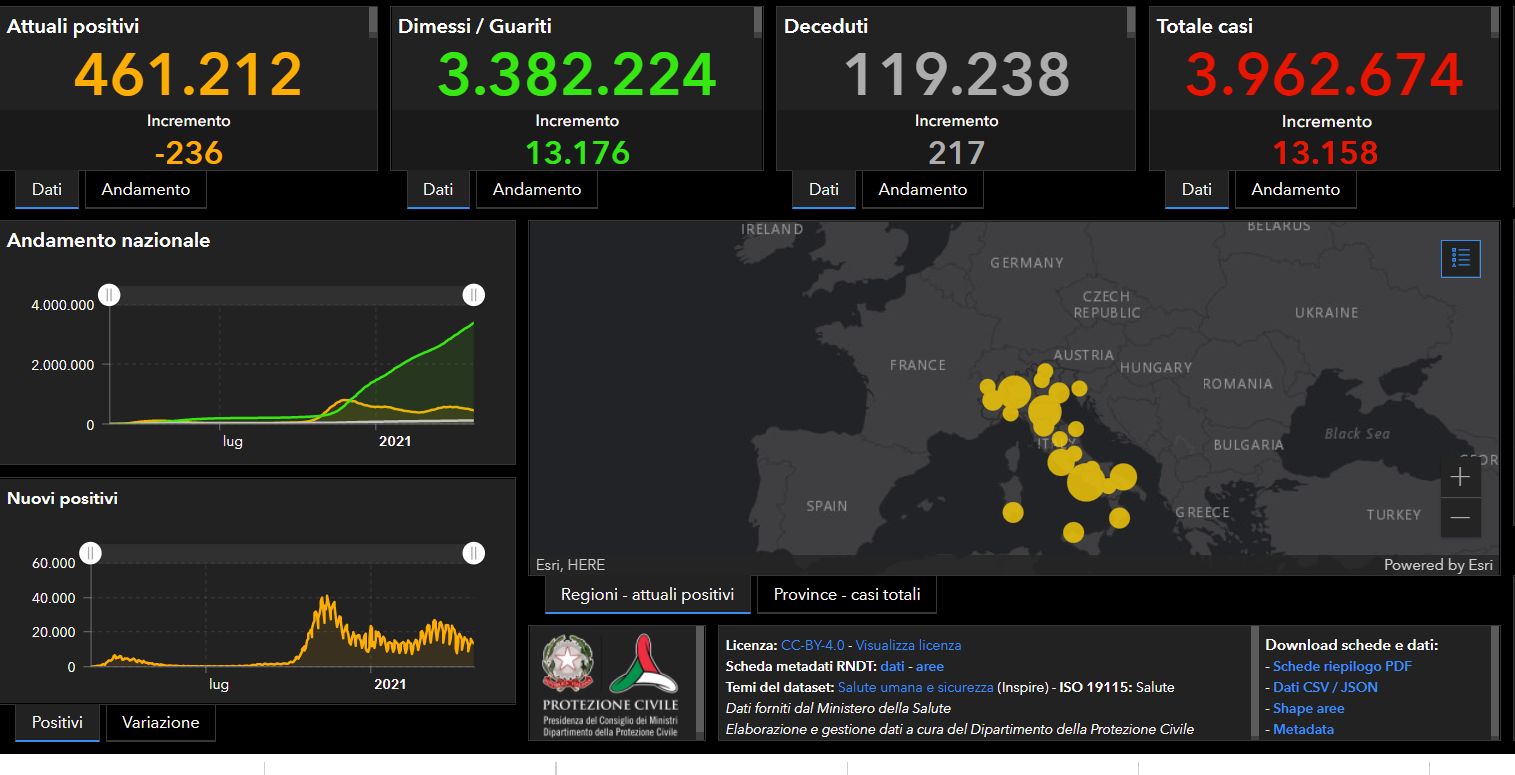
Task: Click right range handle on Nuovi positivi chart
Action: (x=474, y=553)
